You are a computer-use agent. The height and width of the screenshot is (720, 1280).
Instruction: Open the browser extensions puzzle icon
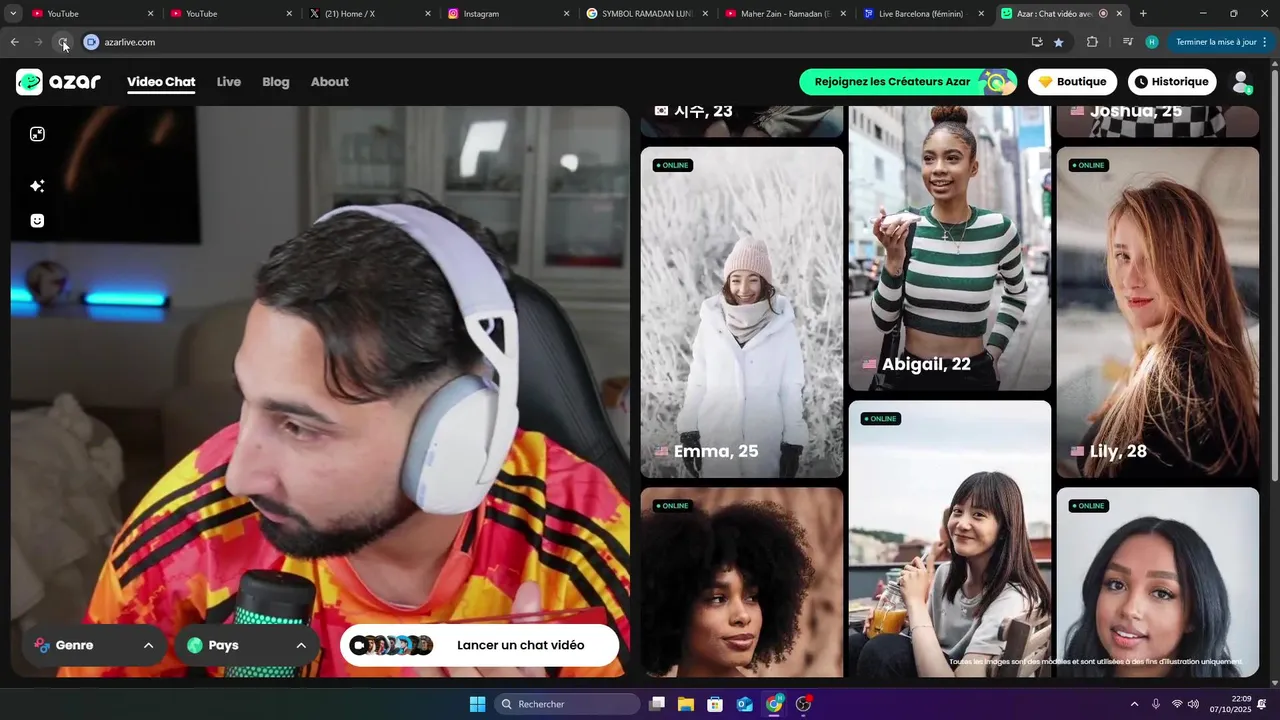1092,42
